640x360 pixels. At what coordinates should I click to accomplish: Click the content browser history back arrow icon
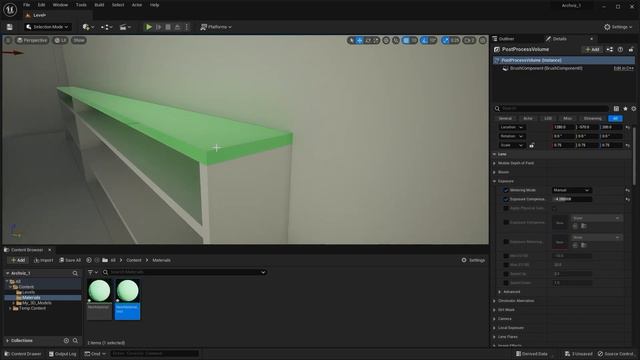(89, 260)
